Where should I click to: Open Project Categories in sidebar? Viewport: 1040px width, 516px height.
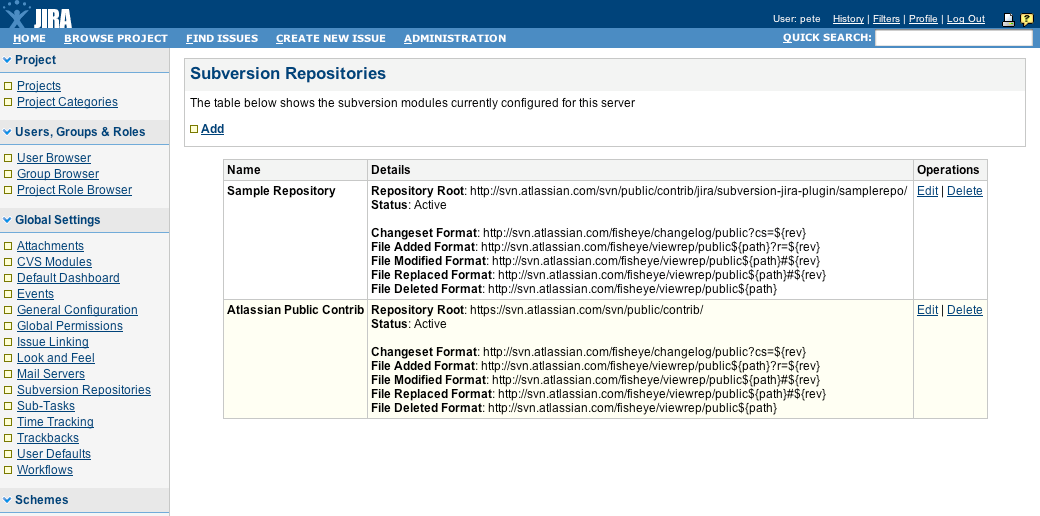click(67, 102)
